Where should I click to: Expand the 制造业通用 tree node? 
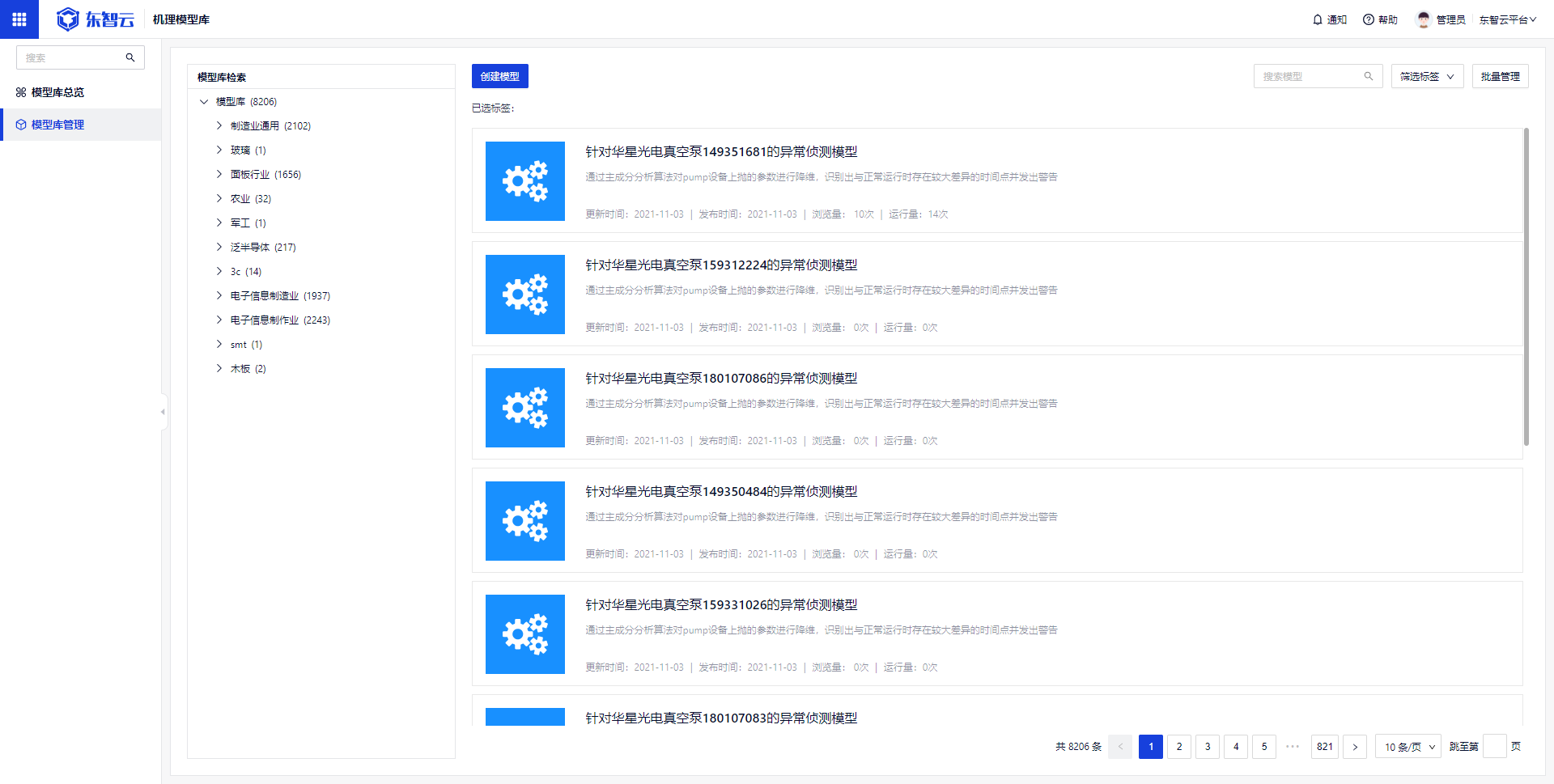219,125
